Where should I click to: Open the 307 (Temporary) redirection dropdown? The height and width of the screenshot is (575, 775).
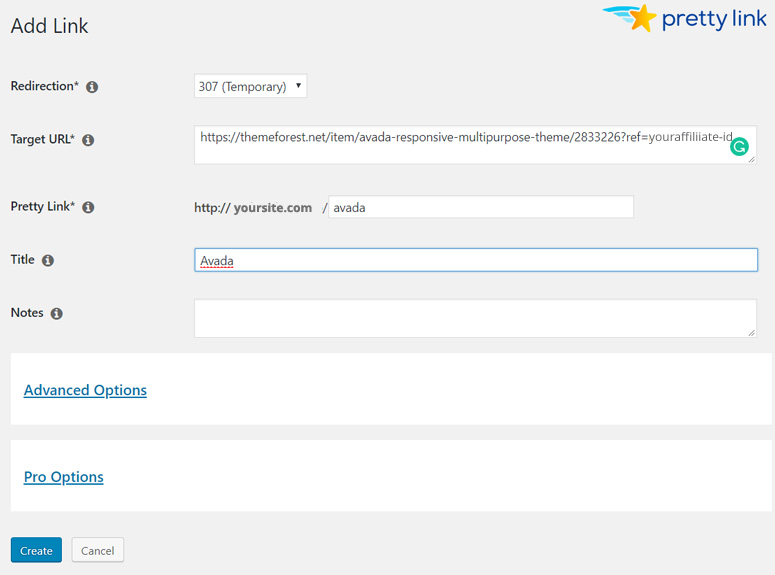(251, 86)
